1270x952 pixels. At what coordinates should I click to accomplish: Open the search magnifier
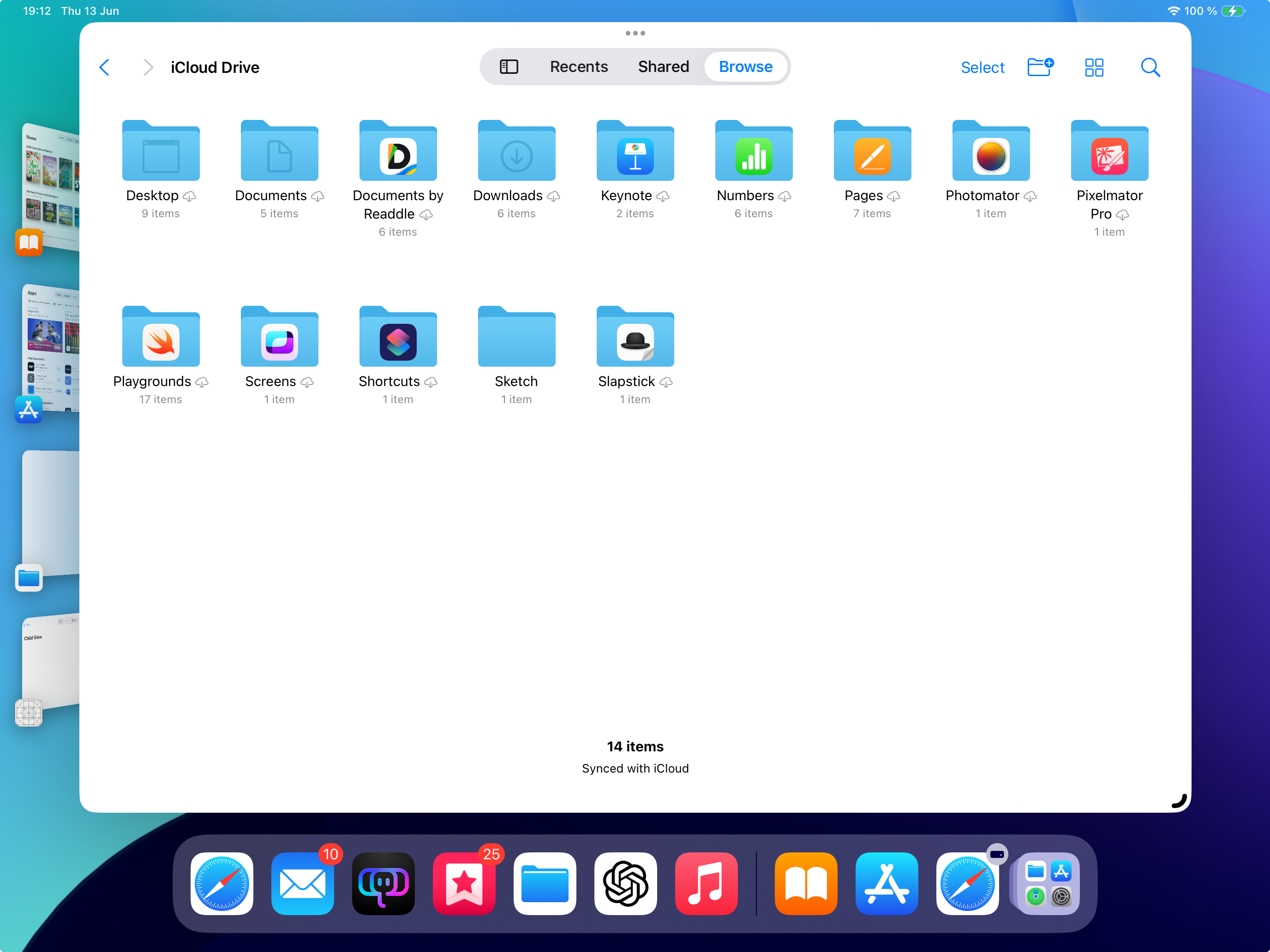pos(1150,68)
